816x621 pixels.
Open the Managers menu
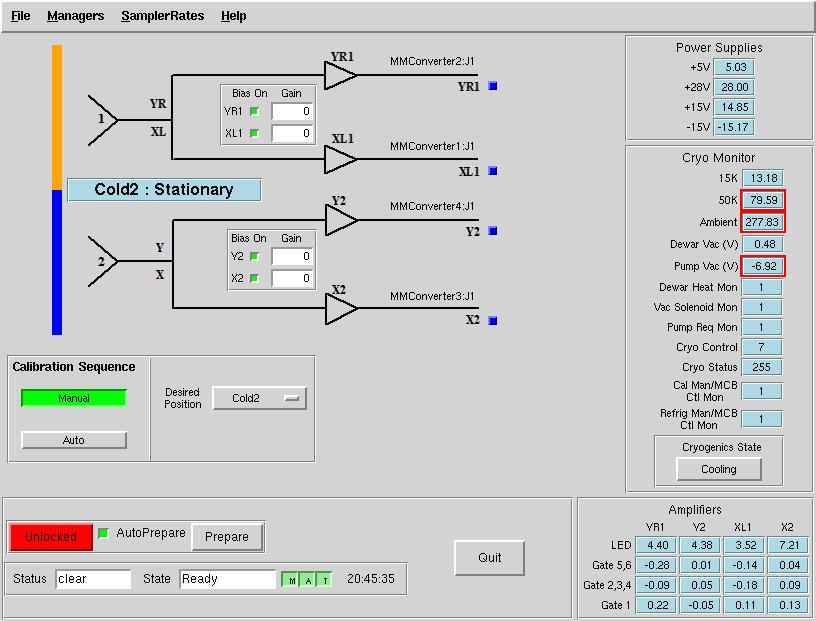click(x=75, y=16)
